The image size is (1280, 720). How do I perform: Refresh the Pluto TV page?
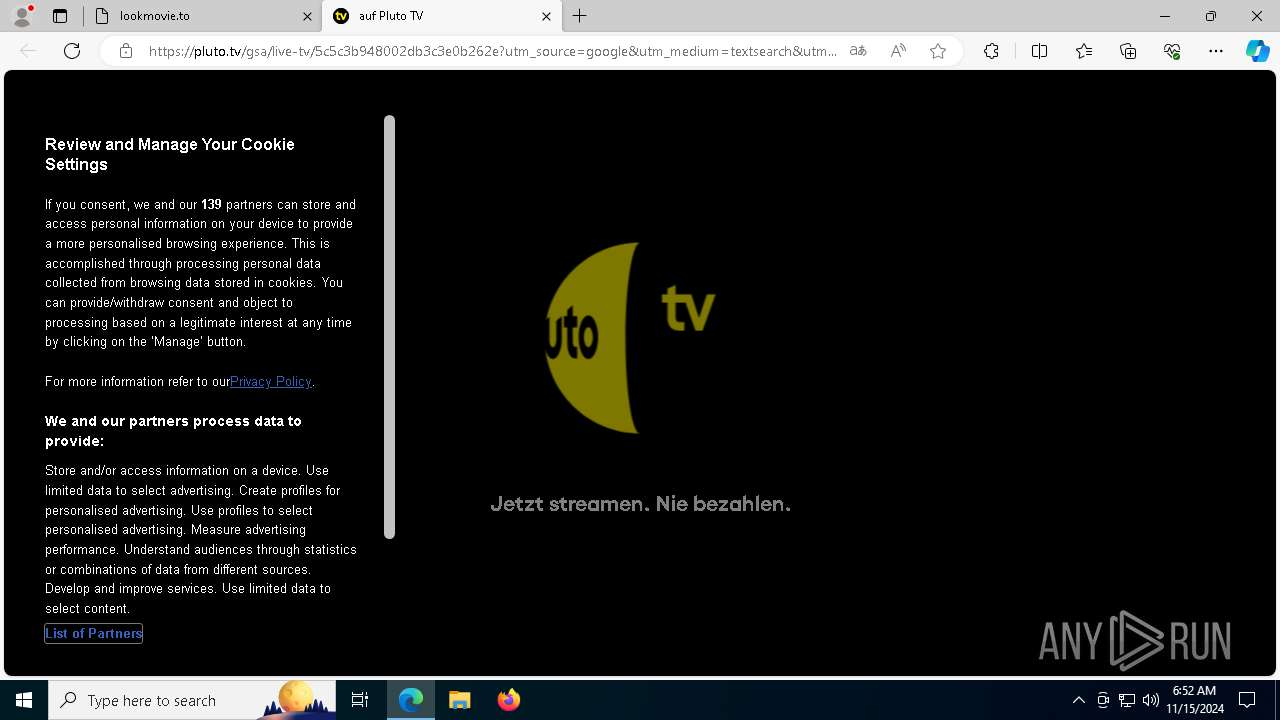[72, 51]
